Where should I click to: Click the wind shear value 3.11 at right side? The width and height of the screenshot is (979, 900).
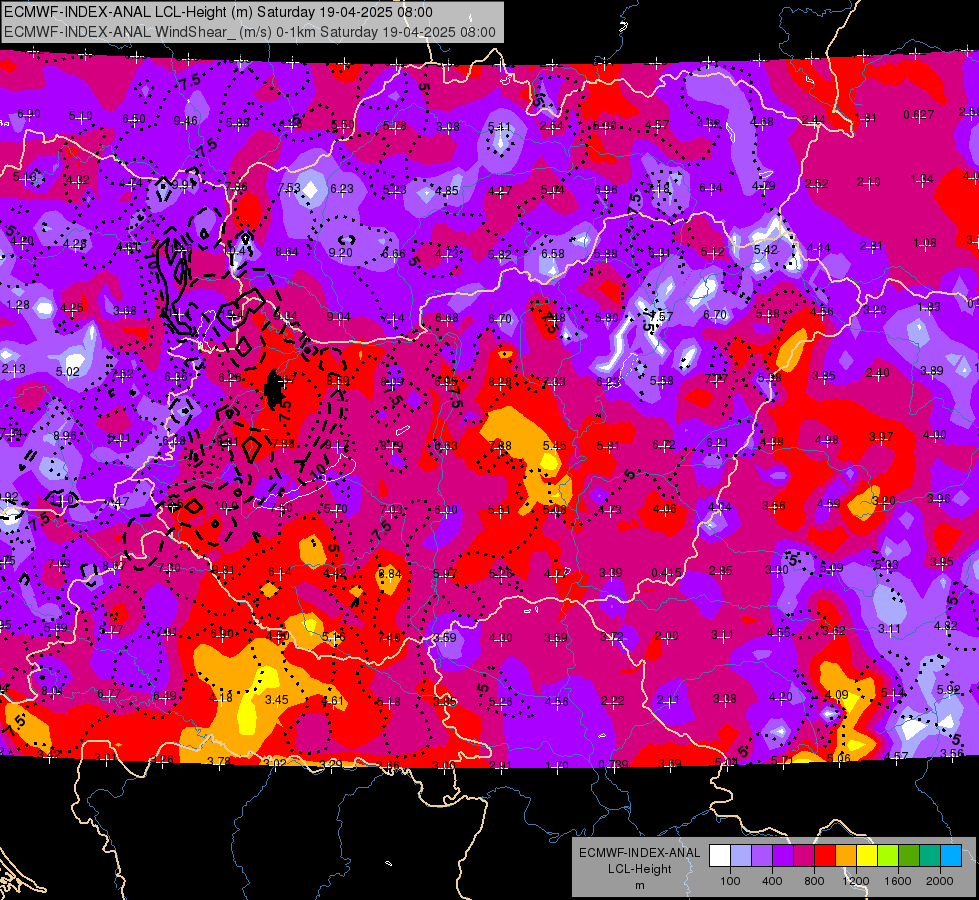pyautogui.click(x=888, y=628)
